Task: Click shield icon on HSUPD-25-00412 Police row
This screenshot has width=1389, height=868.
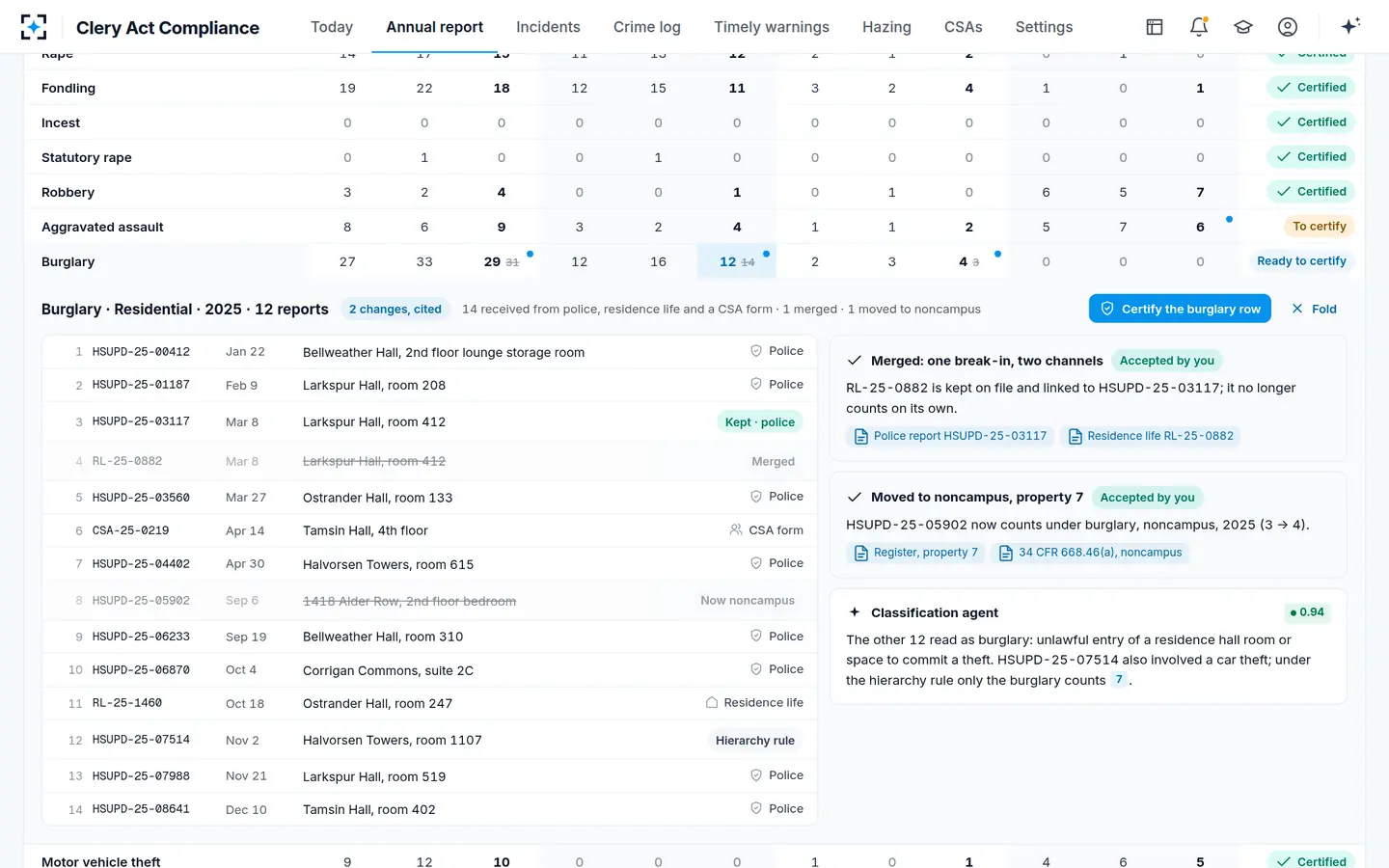Action: coord(756,351)
